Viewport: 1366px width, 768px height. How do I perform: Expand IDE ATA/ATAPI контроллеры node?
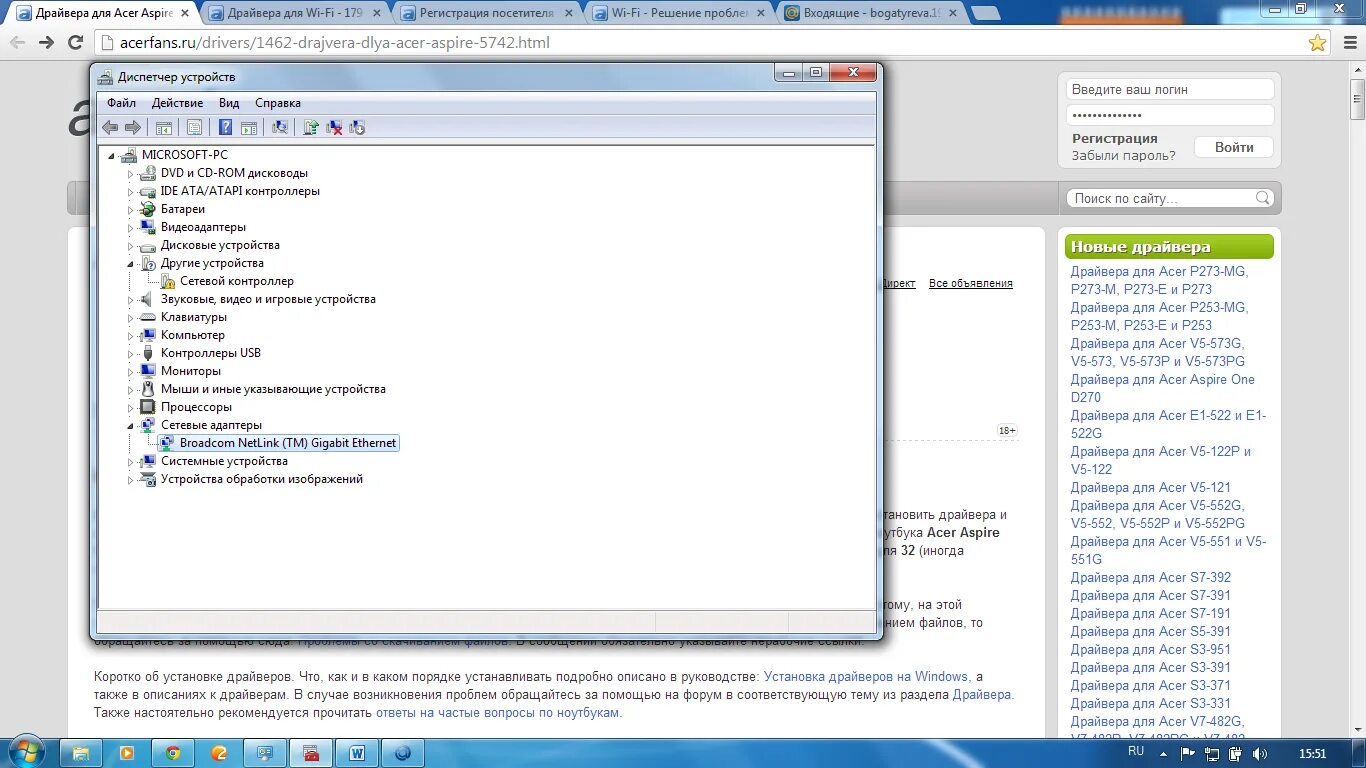(130, 192)
